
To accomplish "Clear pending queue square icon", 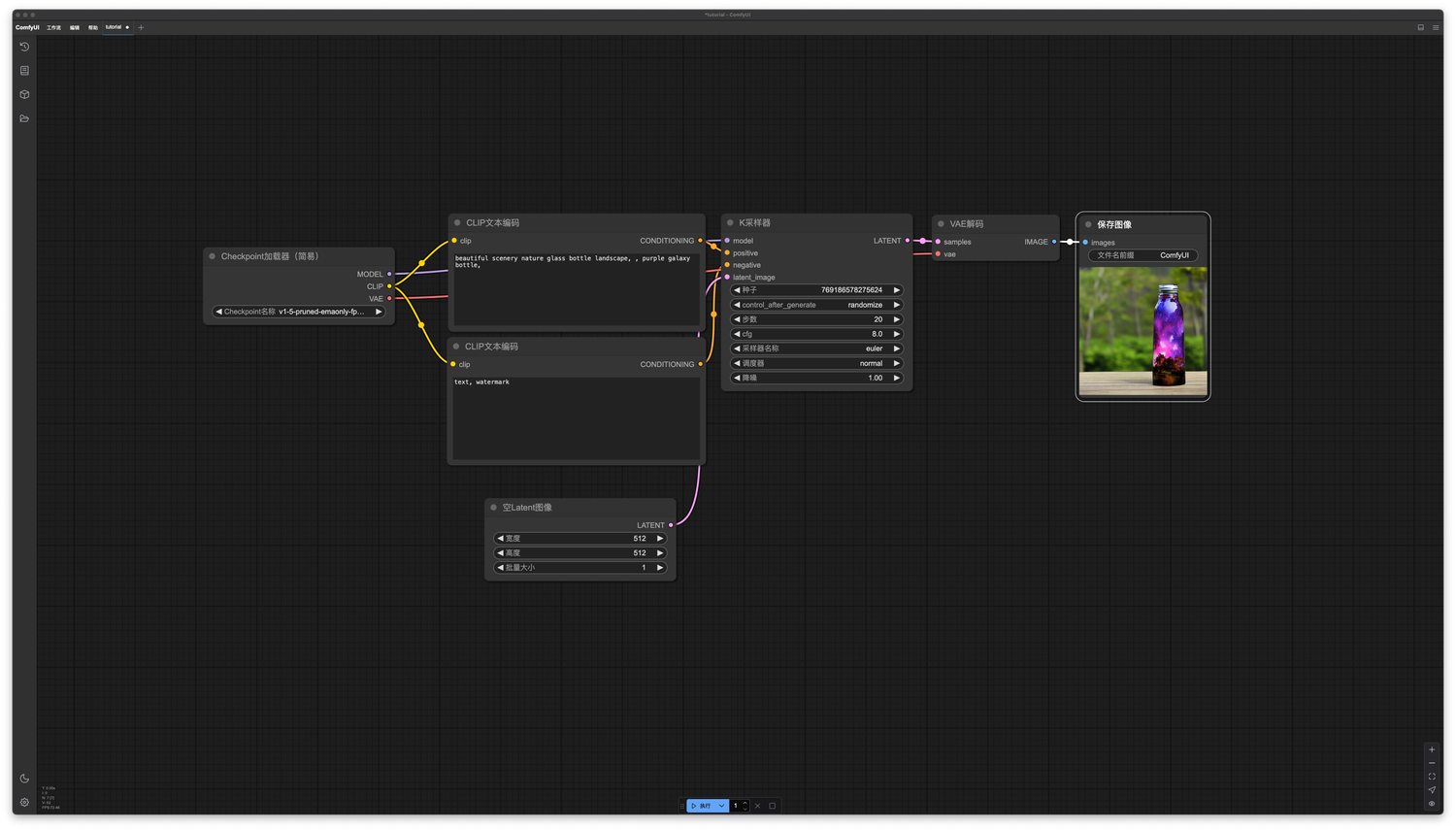I will (x=773, y=806).
